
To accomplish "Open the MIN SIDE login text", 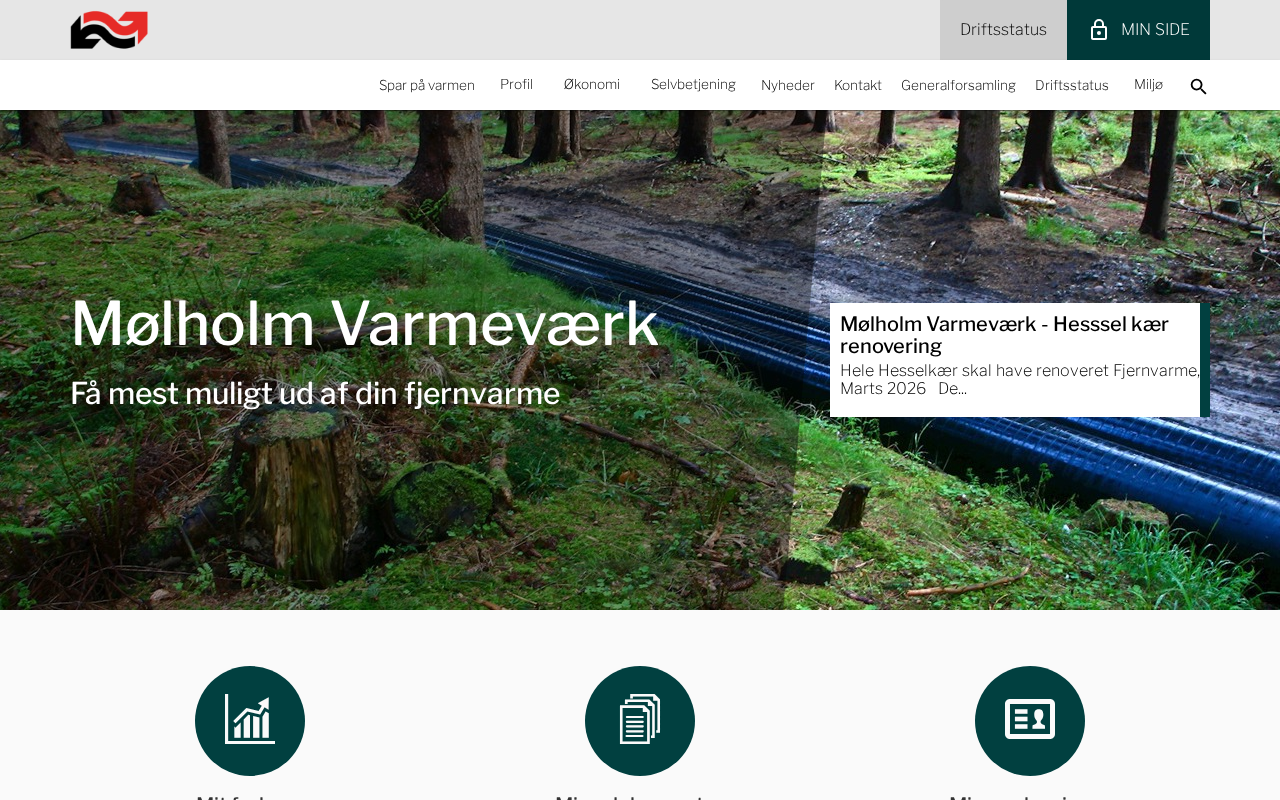I will tap(1155, 30).
